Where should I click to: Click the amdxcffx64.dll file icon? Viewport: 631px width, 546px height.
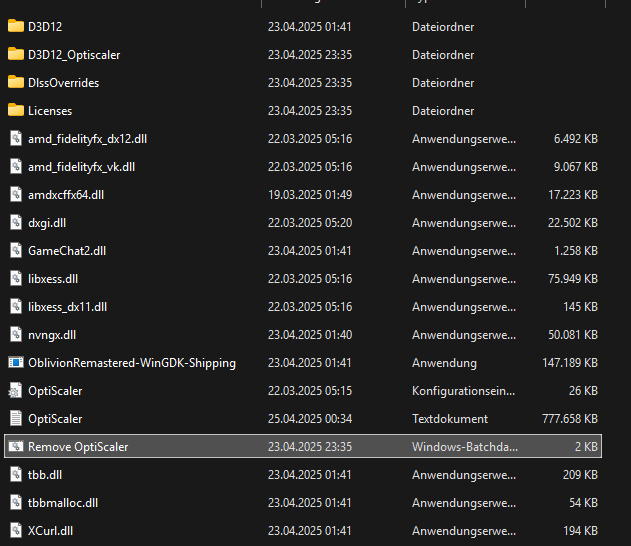click(x=16, y=194)
